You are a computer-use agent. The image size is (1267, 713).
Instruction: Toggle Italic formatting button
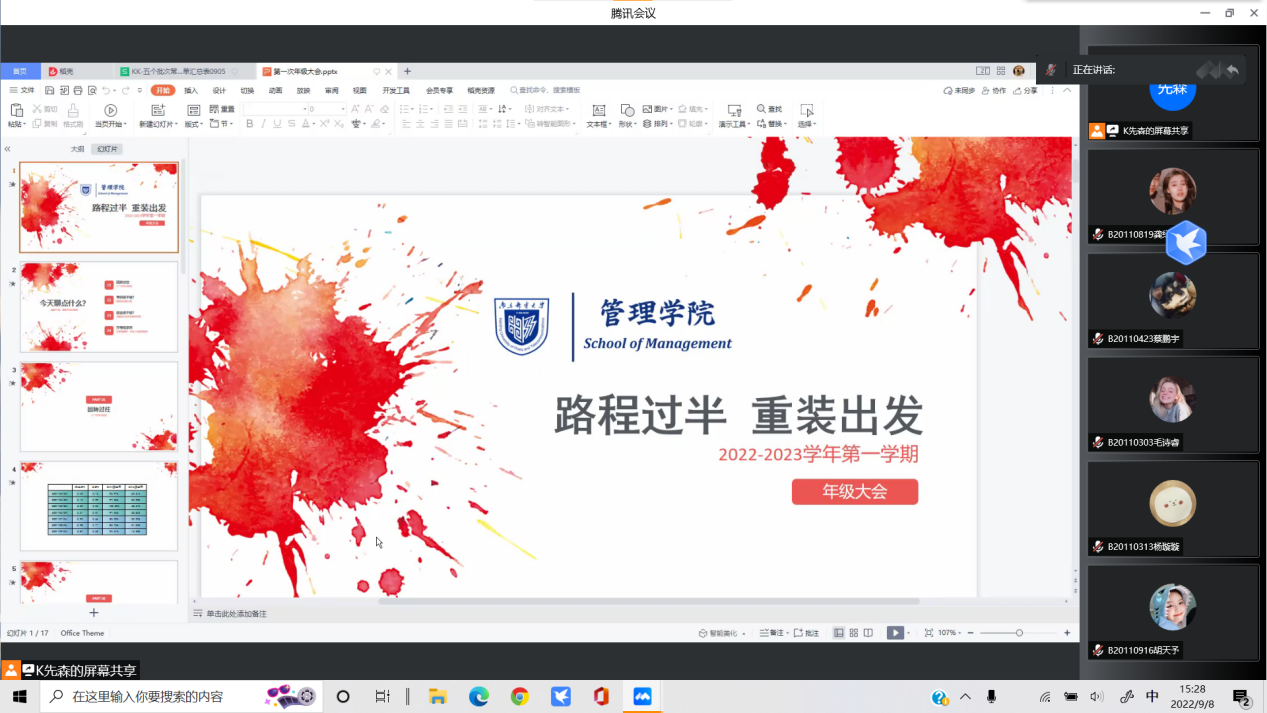[264, 124]
